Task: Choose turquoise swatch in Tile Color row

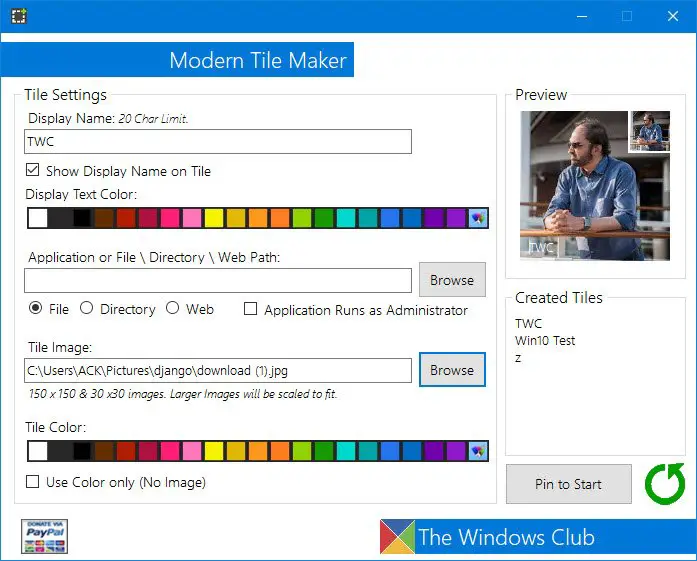Action: click(x=346, y=452)
